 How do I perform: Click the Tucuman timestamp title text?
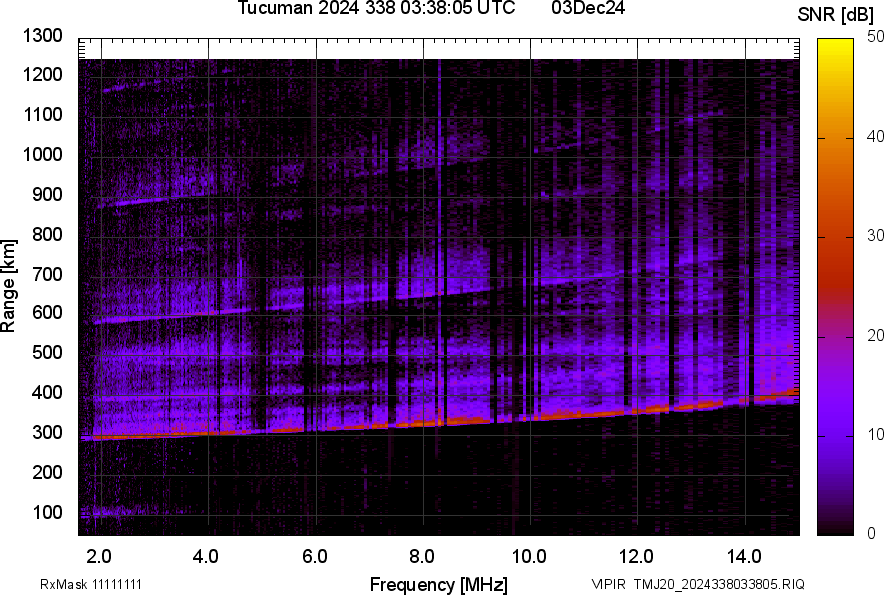coord(376,9)
